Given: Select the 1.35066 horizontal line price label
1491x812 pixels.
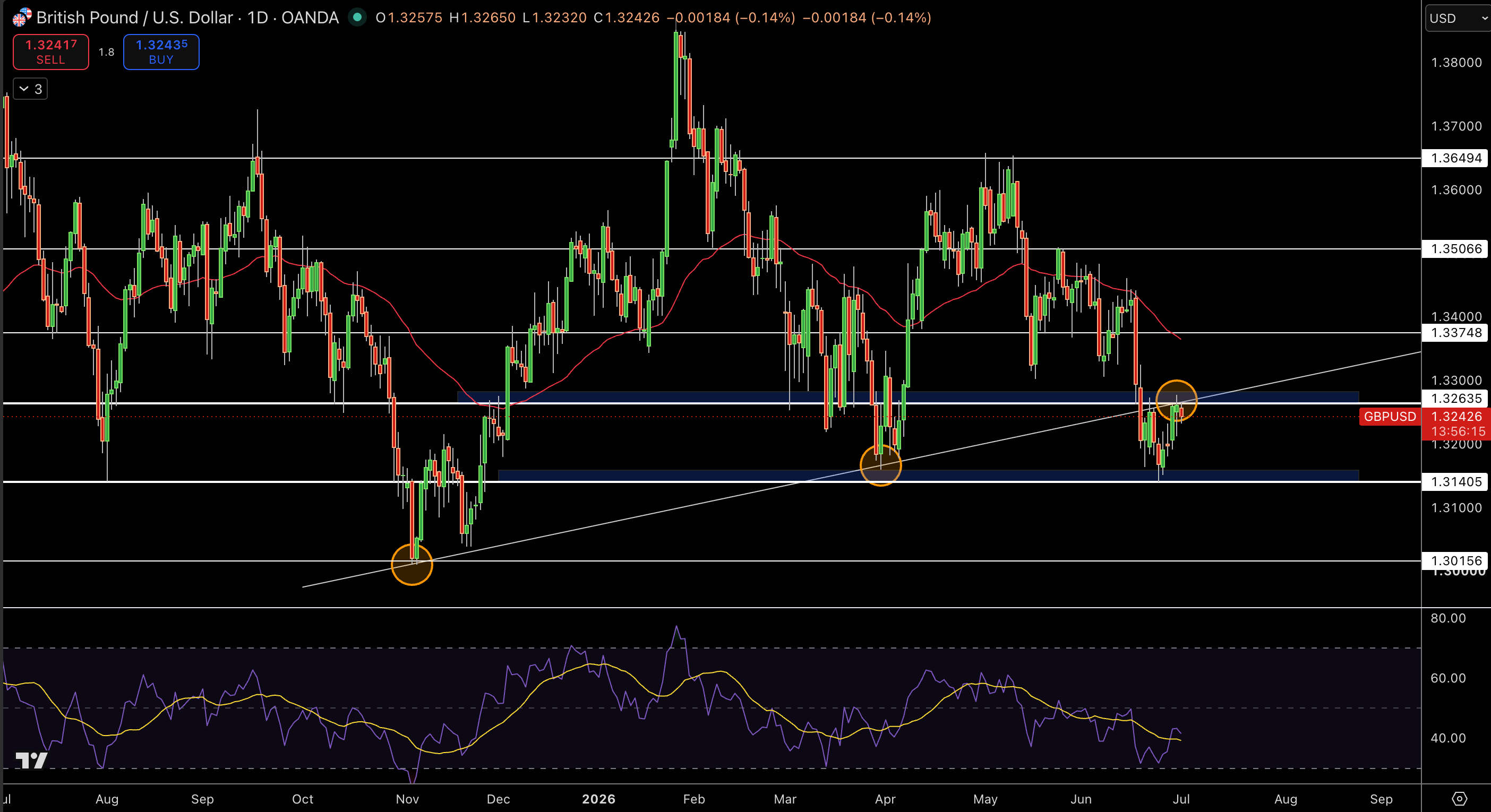Looking at the screenshot, I should click(1455, 249).
